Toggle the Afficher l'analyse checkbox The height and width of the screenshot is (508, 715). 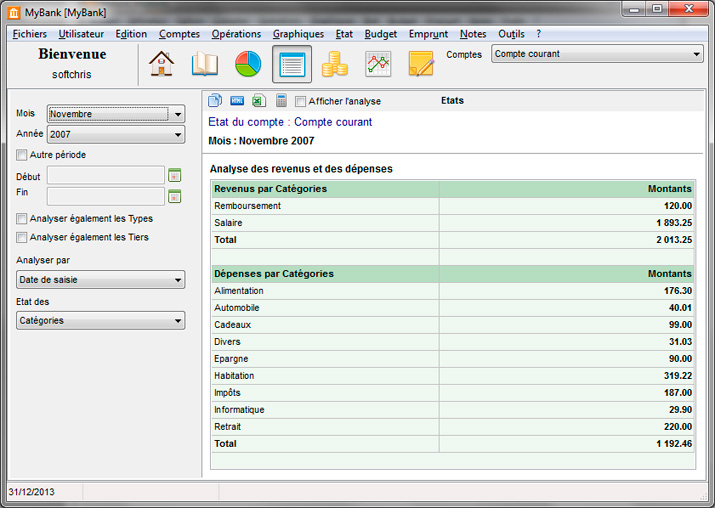301,101
